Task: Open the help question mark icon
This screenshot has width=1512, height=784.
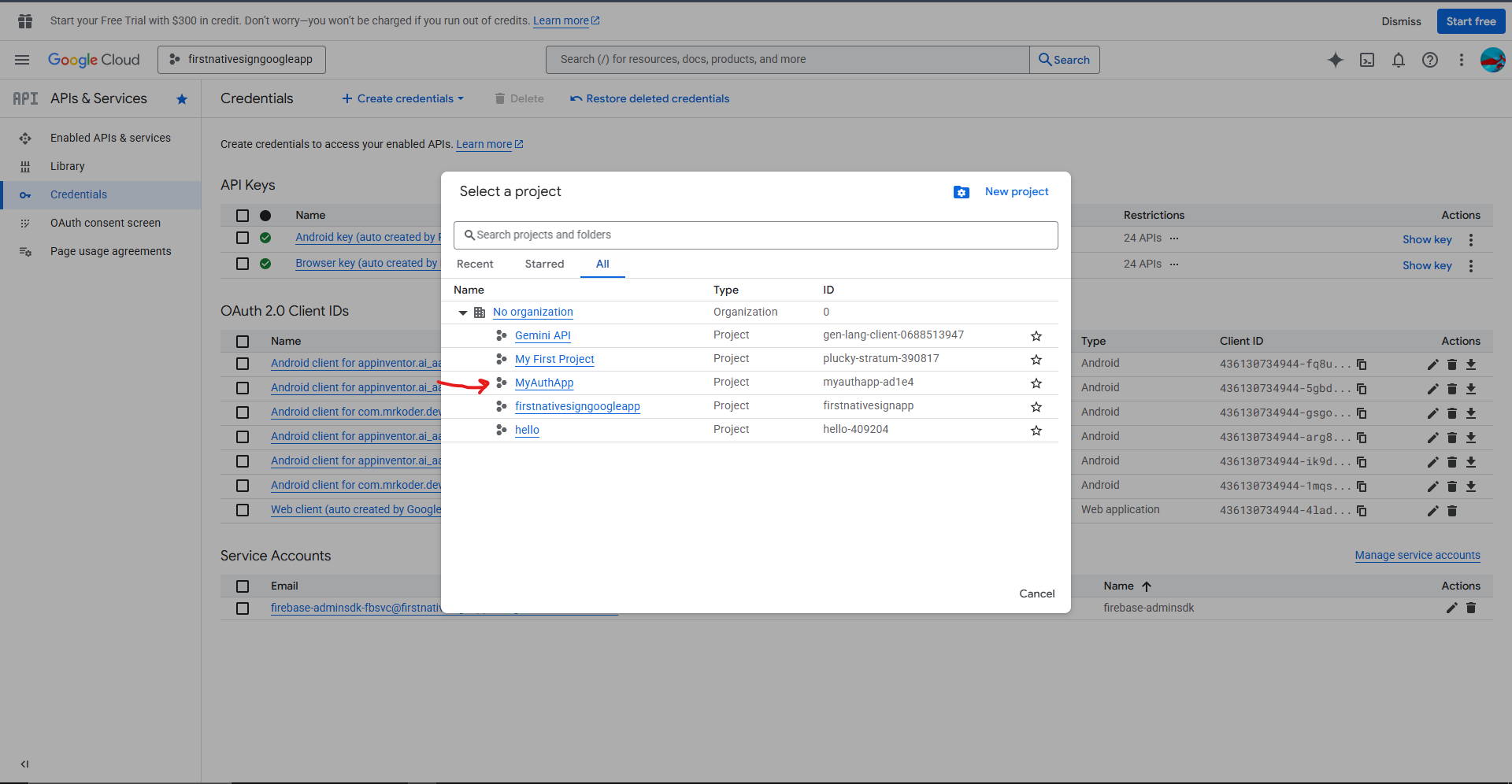Action: [1430, 60]
